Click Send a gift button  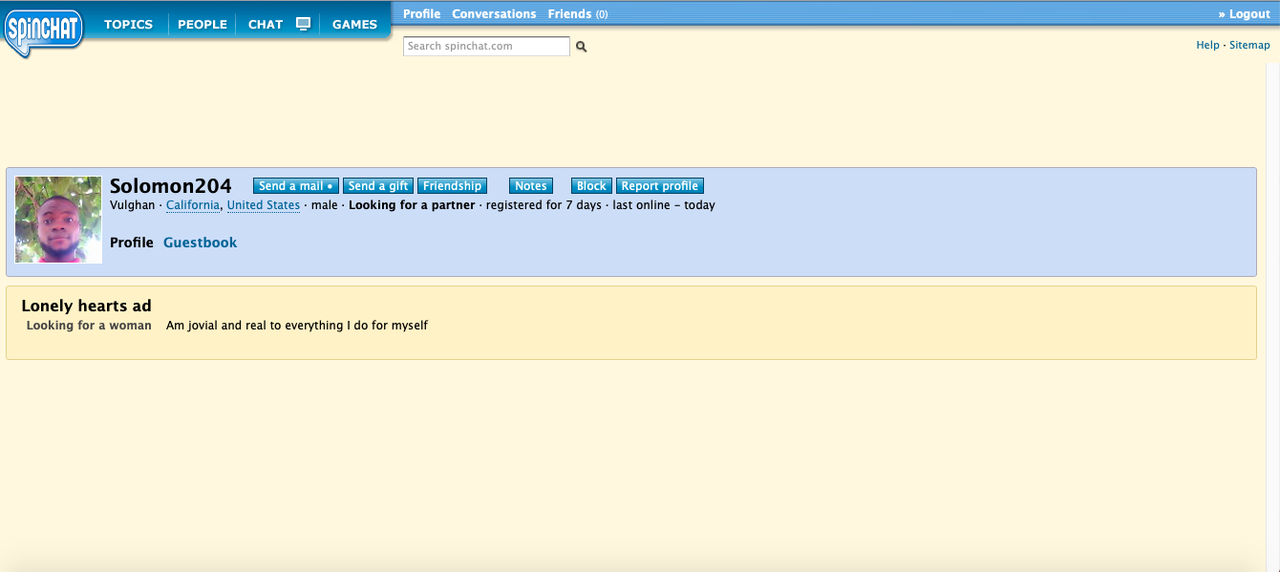[378, 186]
